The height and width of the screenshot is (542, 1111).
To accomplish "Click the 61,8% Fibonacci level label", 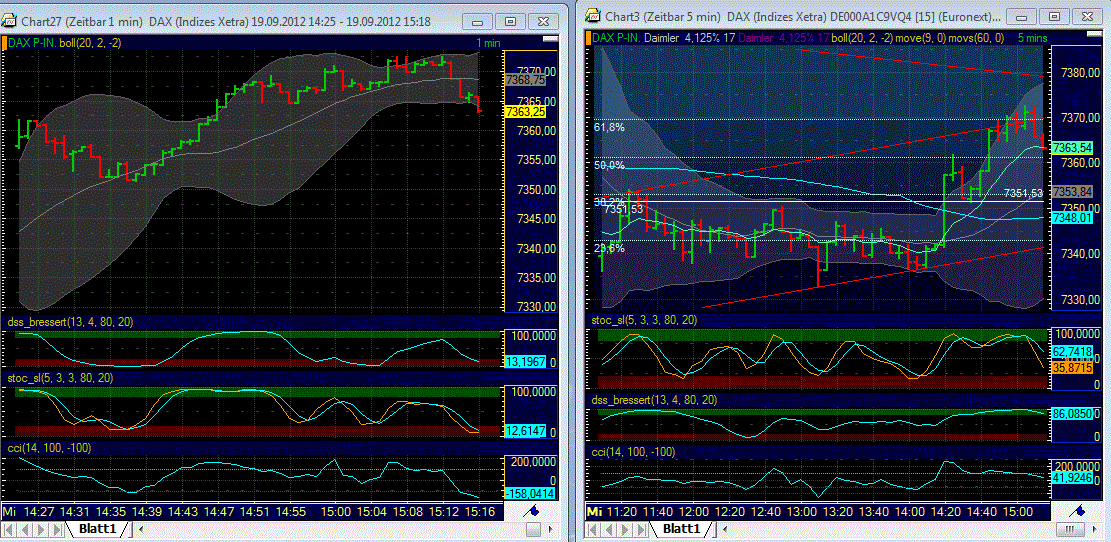I will (609, 128).
